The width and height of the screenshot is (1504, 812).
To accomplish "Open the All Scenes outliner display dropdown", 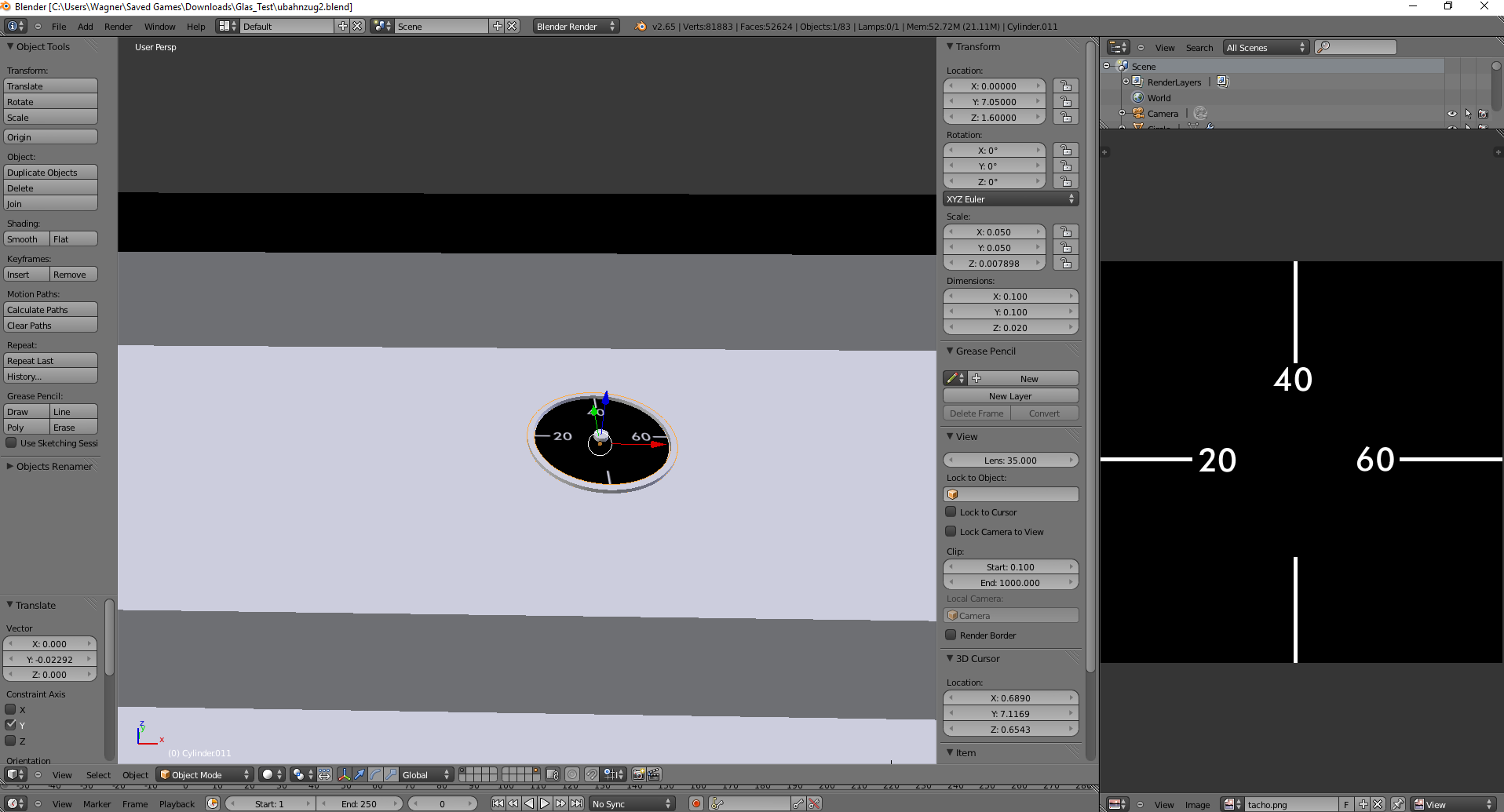I will point(1266,47).
